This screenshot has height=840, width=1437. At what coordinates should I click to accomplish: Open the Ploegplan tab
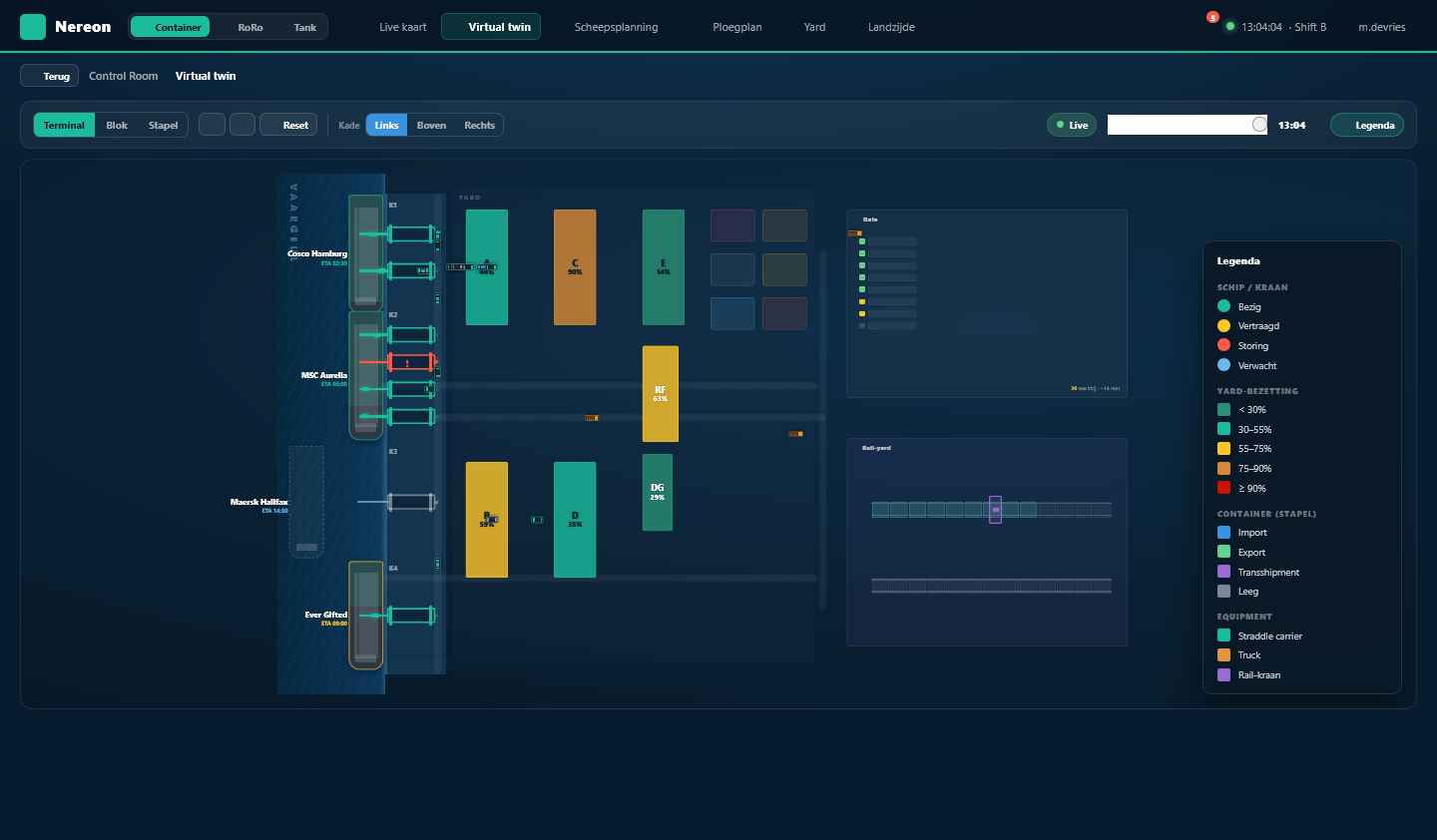tap(737, 27)
